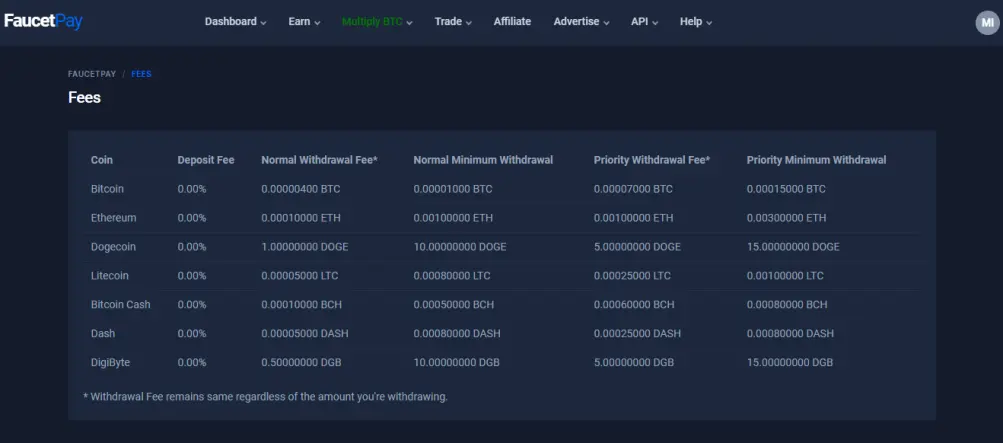Select the Coin column header
Screen dimensions: 1003x443
(x=102, y=160)
